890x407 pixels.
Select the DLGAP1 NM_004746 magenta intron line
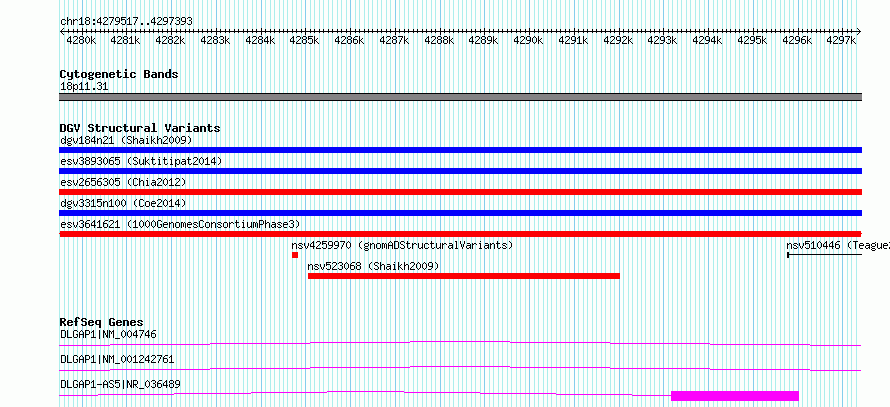click(460, 343)
